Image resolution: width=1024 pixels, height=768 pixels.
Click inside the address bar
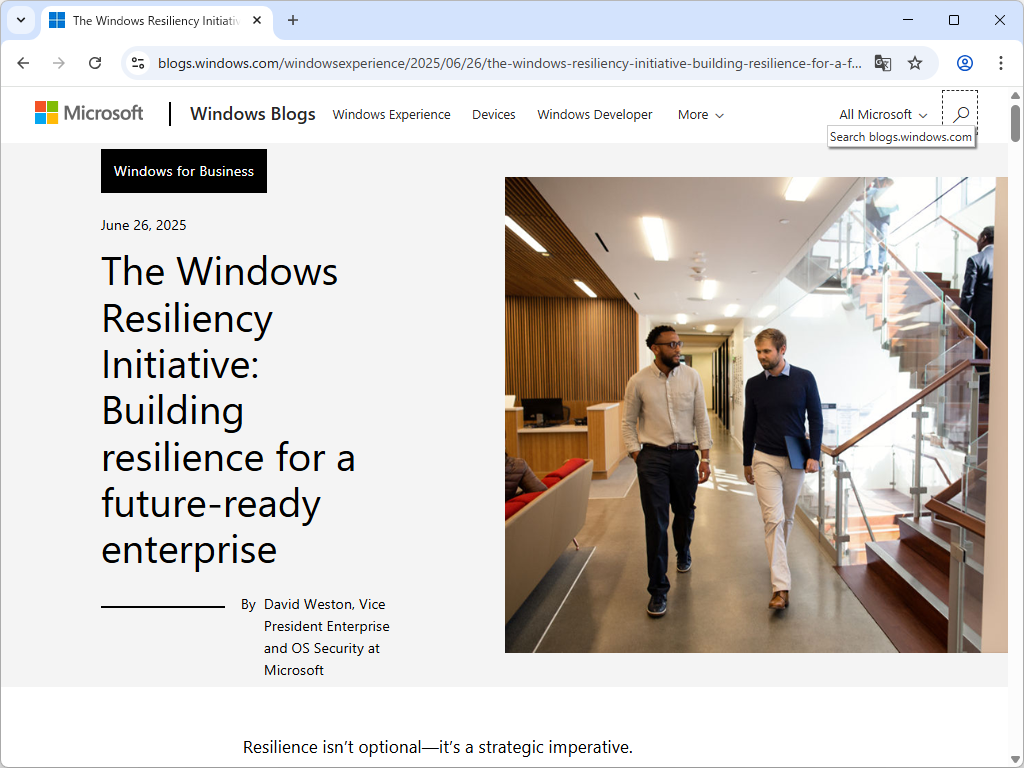(x=500, y=62)
